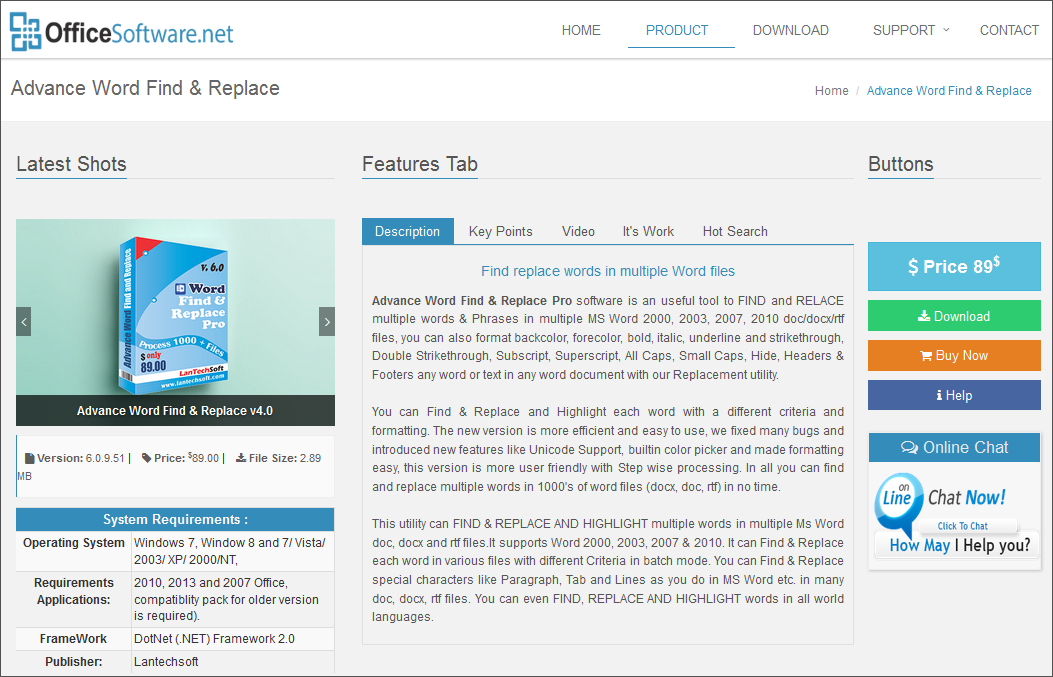Click the $ Price 89 button
The width and height of the screenshot is (1053, 677).
click(x=954, y=266)
